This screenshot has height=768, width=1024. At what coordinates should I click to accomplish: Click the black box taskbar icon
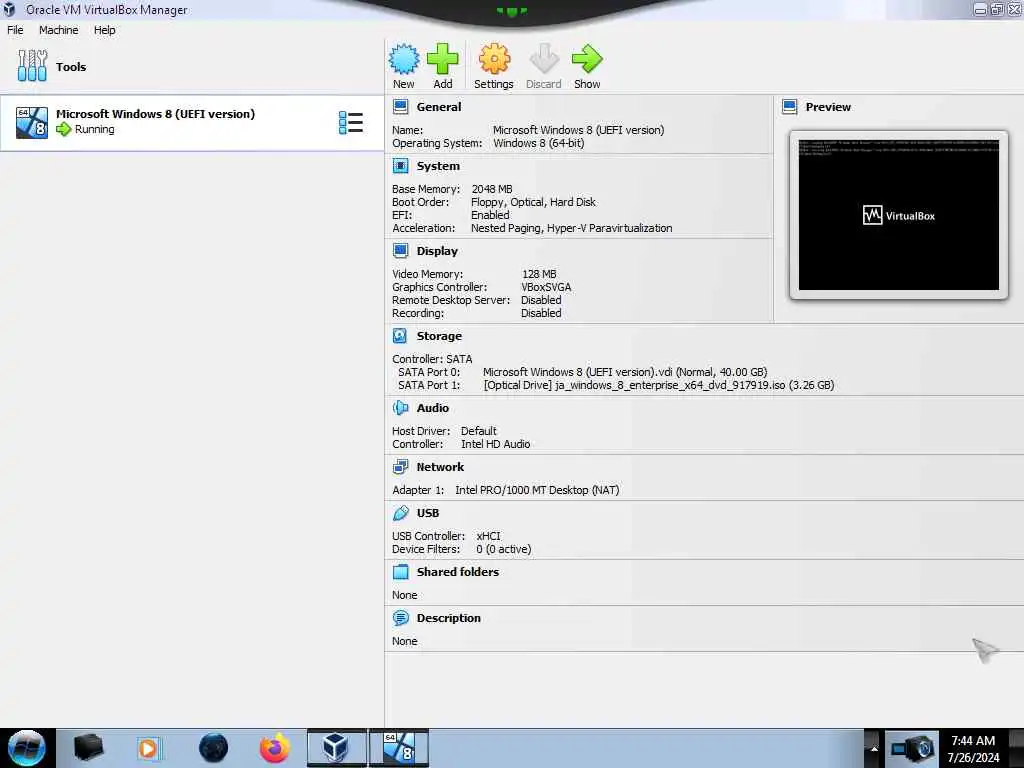tap(88, 748)
